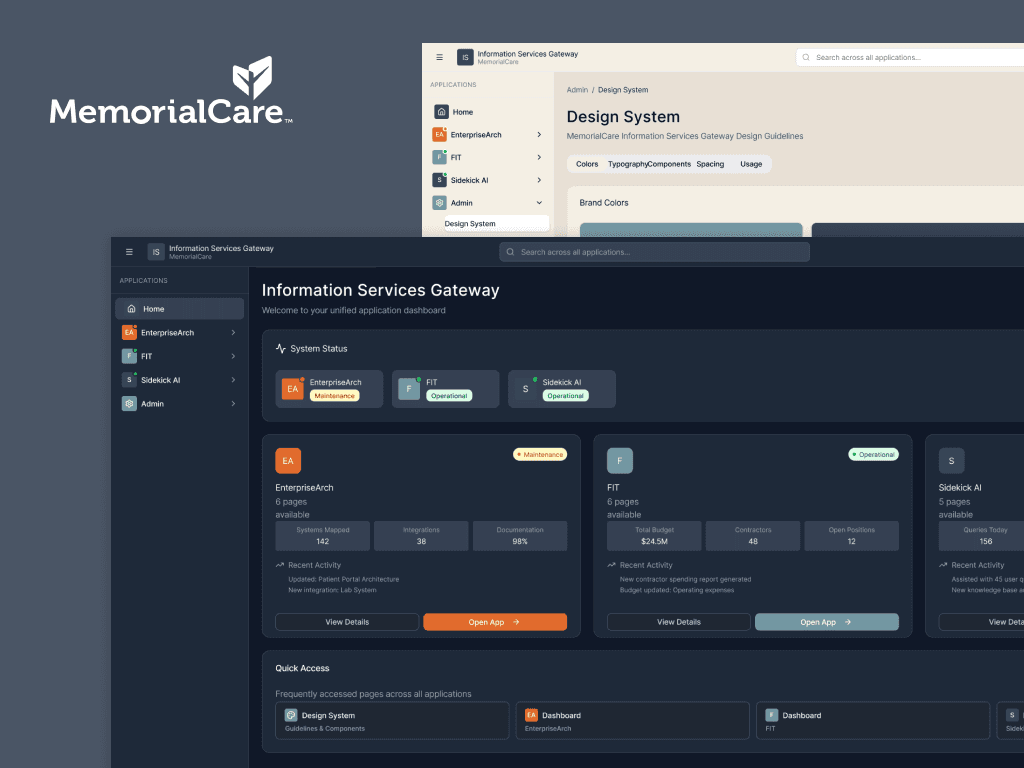Click the teal brand color swatch
This screenshot has width=1024, height=768.
[691, 230]
